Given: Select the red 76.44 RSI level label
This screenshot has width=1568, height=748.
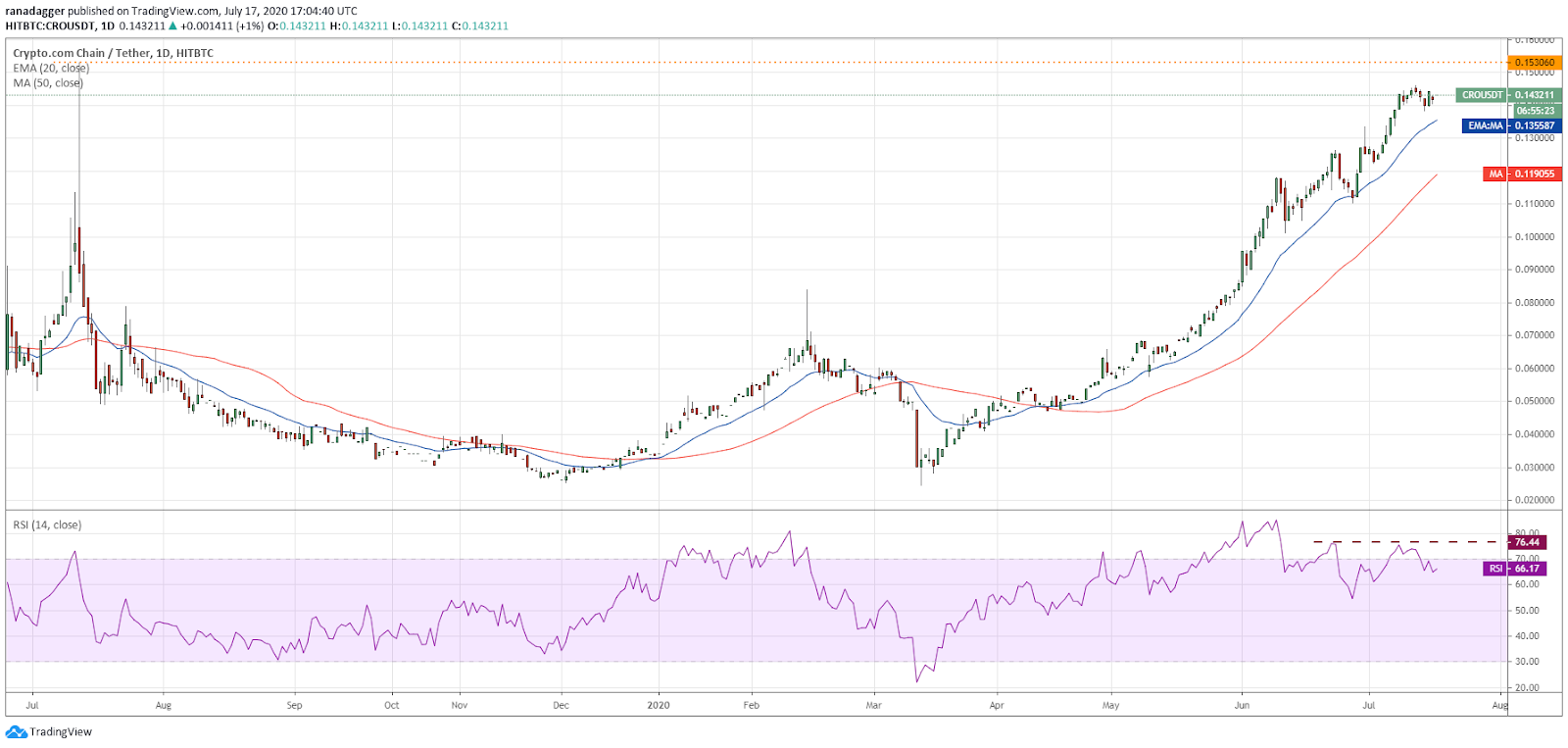Looking at the screenshot, I should [x=1528, y=542].
